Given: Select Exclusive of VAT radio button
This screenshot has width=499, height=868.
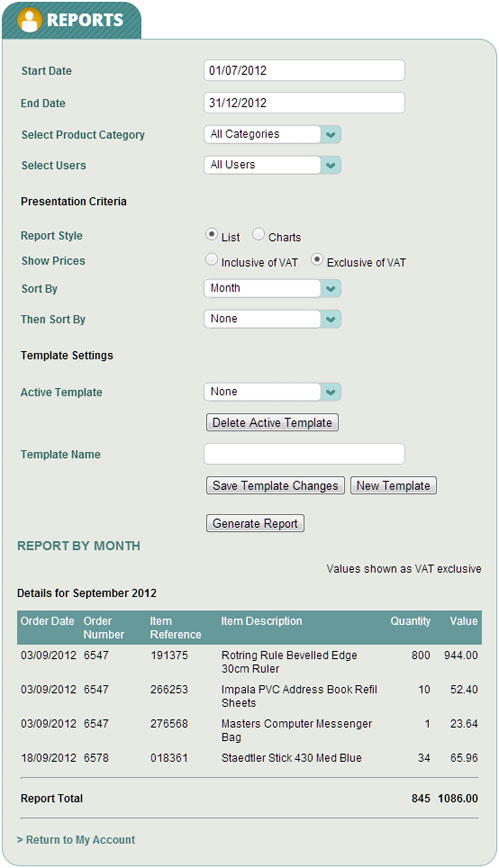Looking at the screenshot, I should [x=317, y=260].
